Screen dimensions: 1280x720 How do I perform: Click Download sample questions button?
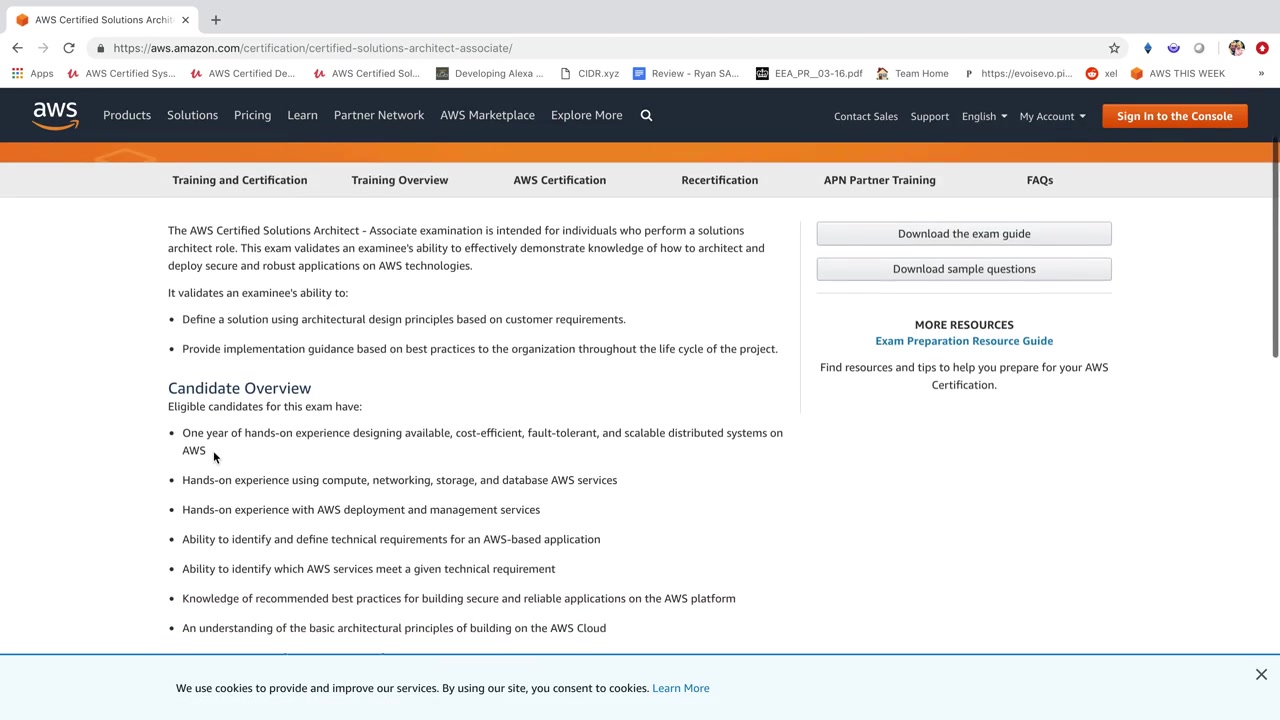coord(964,269)
